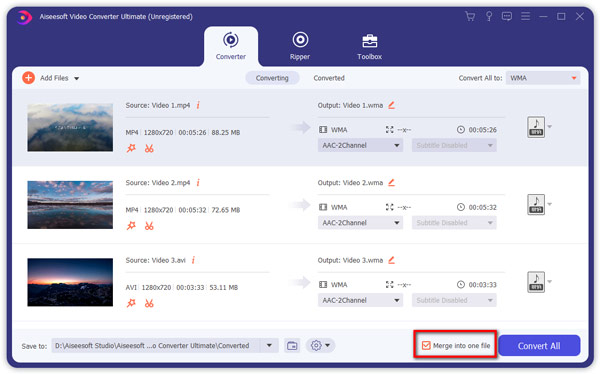The width and height of the screenshot is (600, 374).
Task: Select the Video 3.avi sunset thumbnail
Action: pos(70,282)
